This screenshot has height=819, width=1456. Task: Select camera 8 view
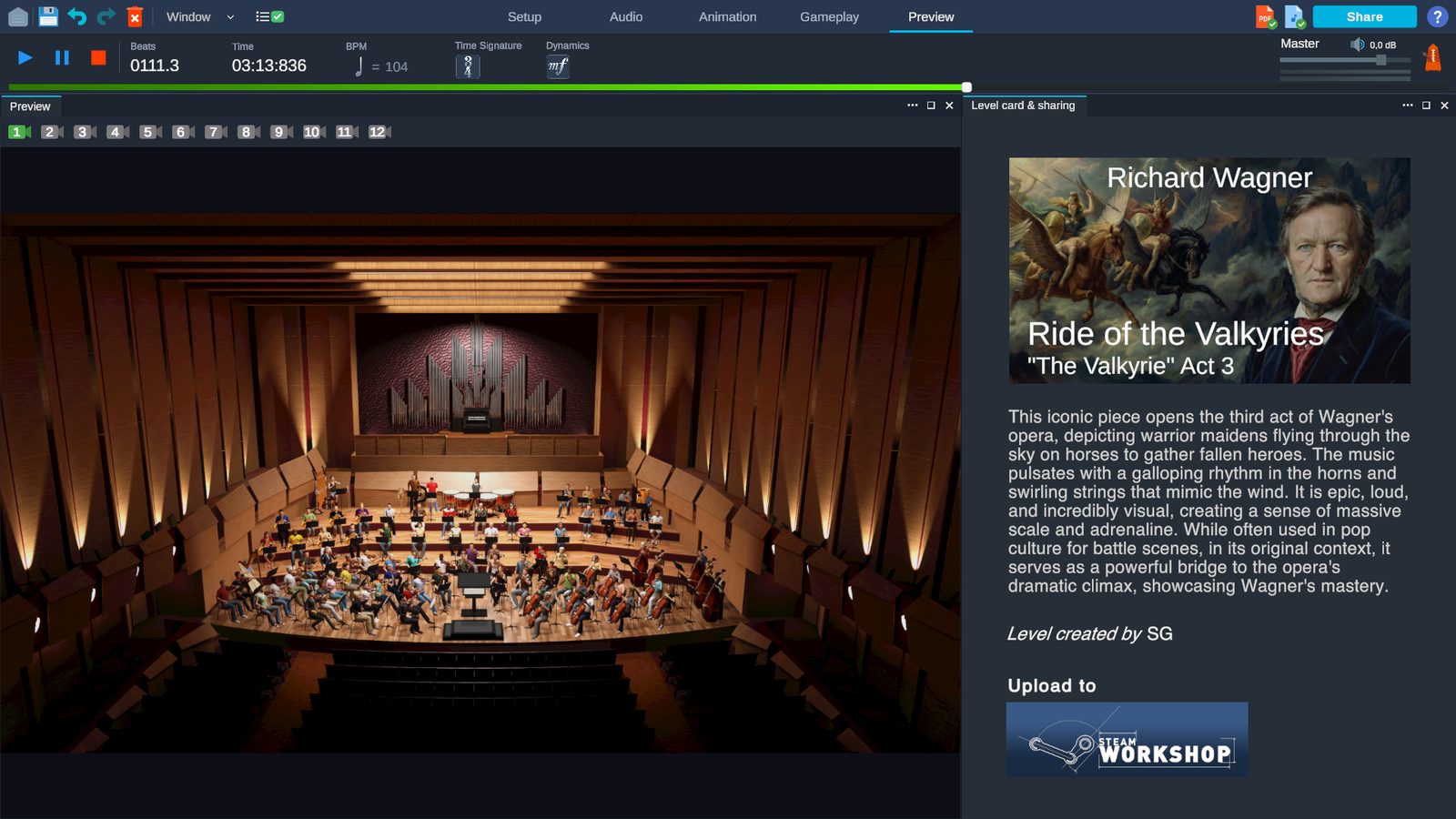click(x=248, y=132)
